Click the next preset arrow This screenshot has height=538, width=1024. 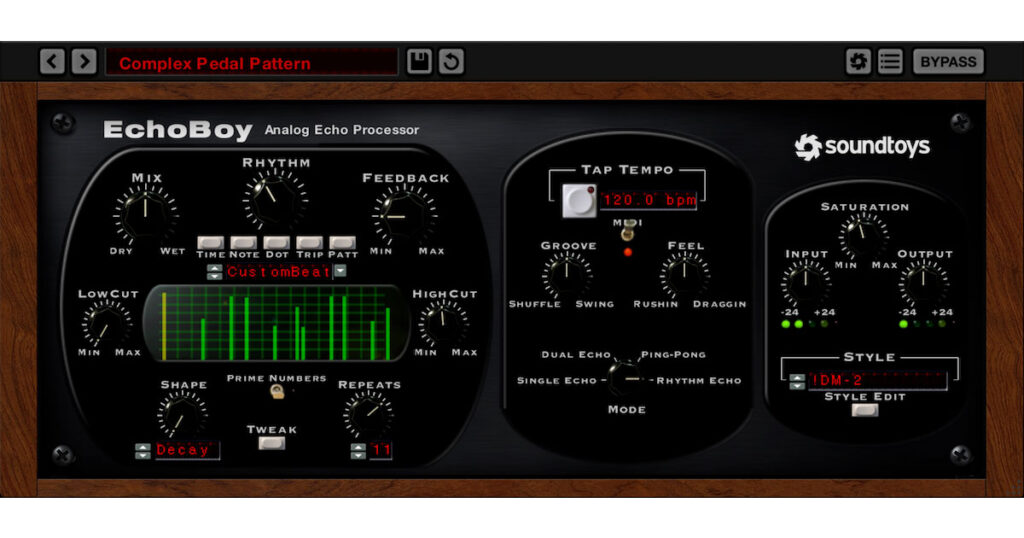tap(84, 62)
